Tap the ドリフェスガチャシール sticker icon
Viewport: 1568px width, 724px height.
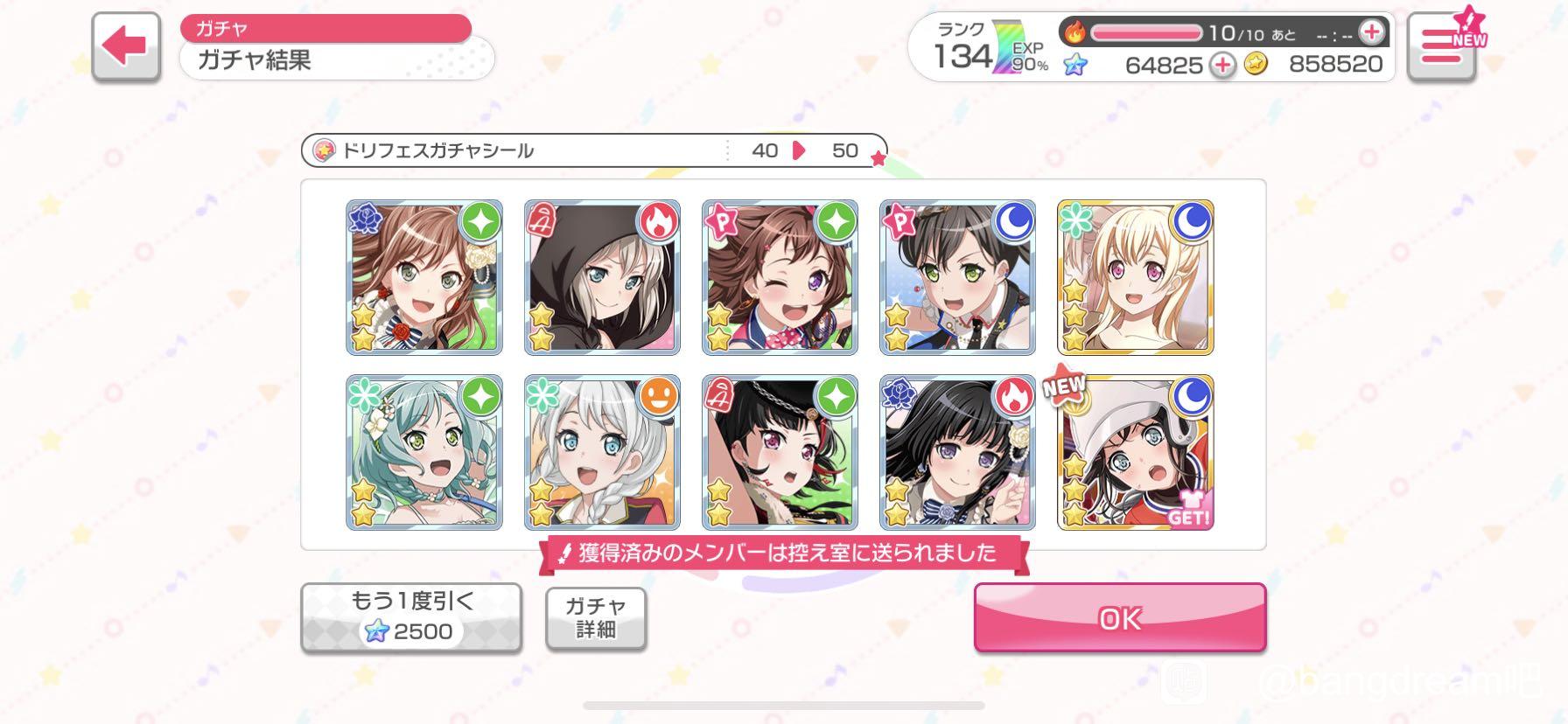tap(325, 150)
